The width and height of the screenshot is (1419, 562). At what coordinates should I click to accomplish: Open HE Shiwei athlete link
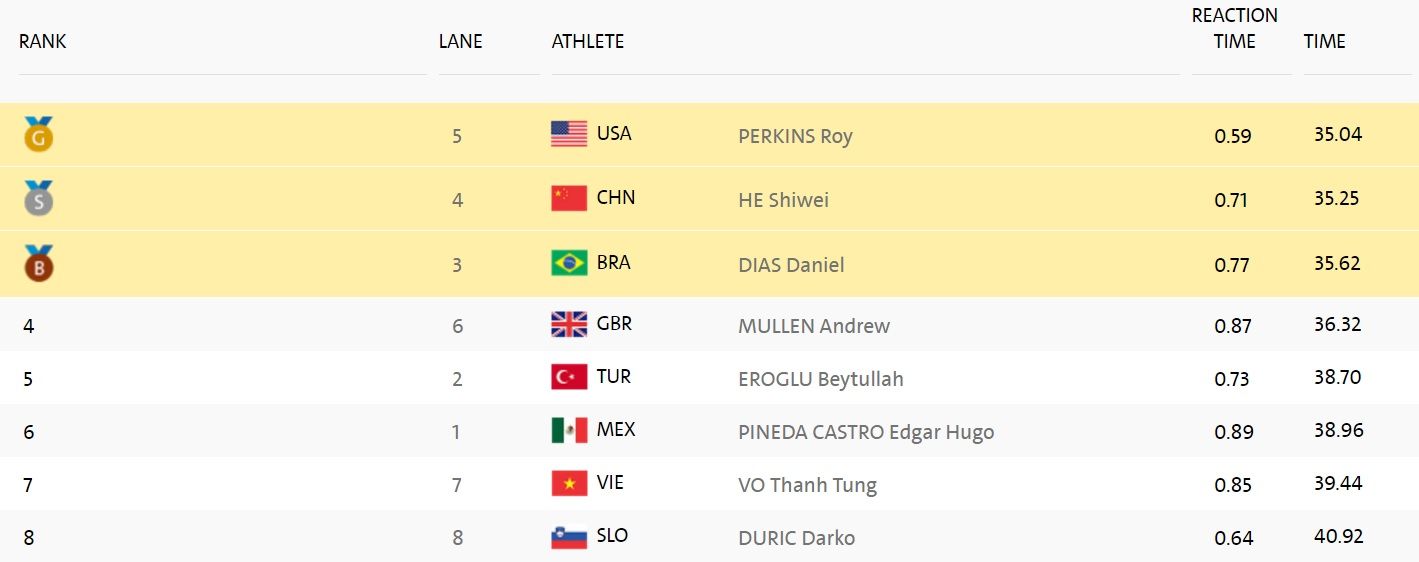tap(783, 200)
